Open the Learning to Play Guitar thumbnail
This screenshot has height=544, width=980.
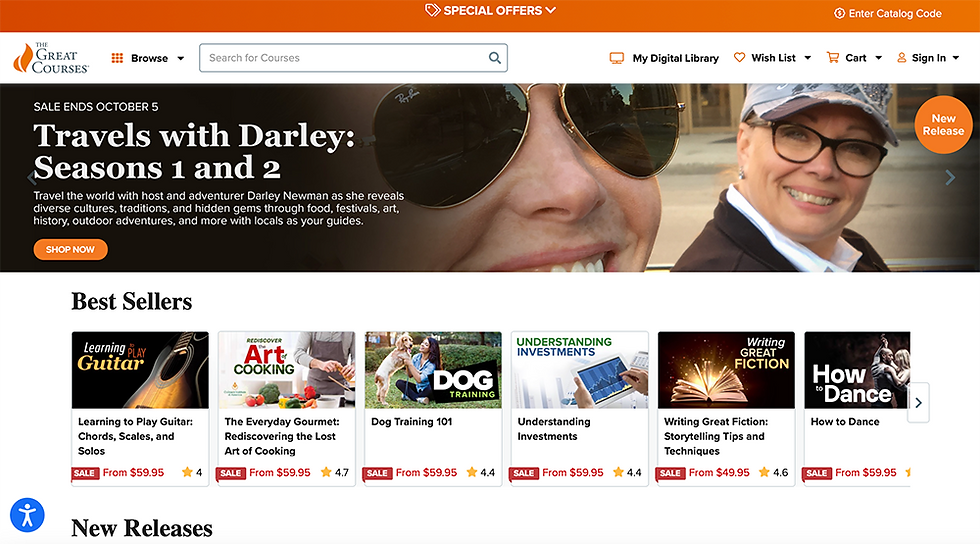(140, 370)
